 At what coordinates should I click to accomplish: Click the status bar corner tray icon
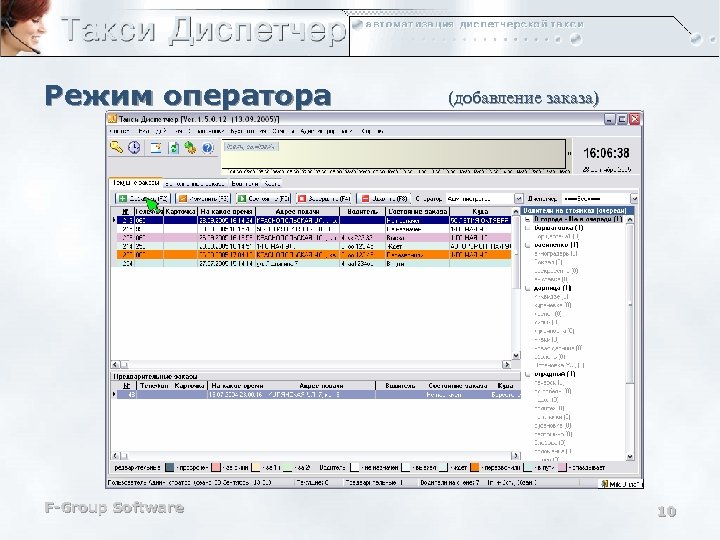(605, 484)
